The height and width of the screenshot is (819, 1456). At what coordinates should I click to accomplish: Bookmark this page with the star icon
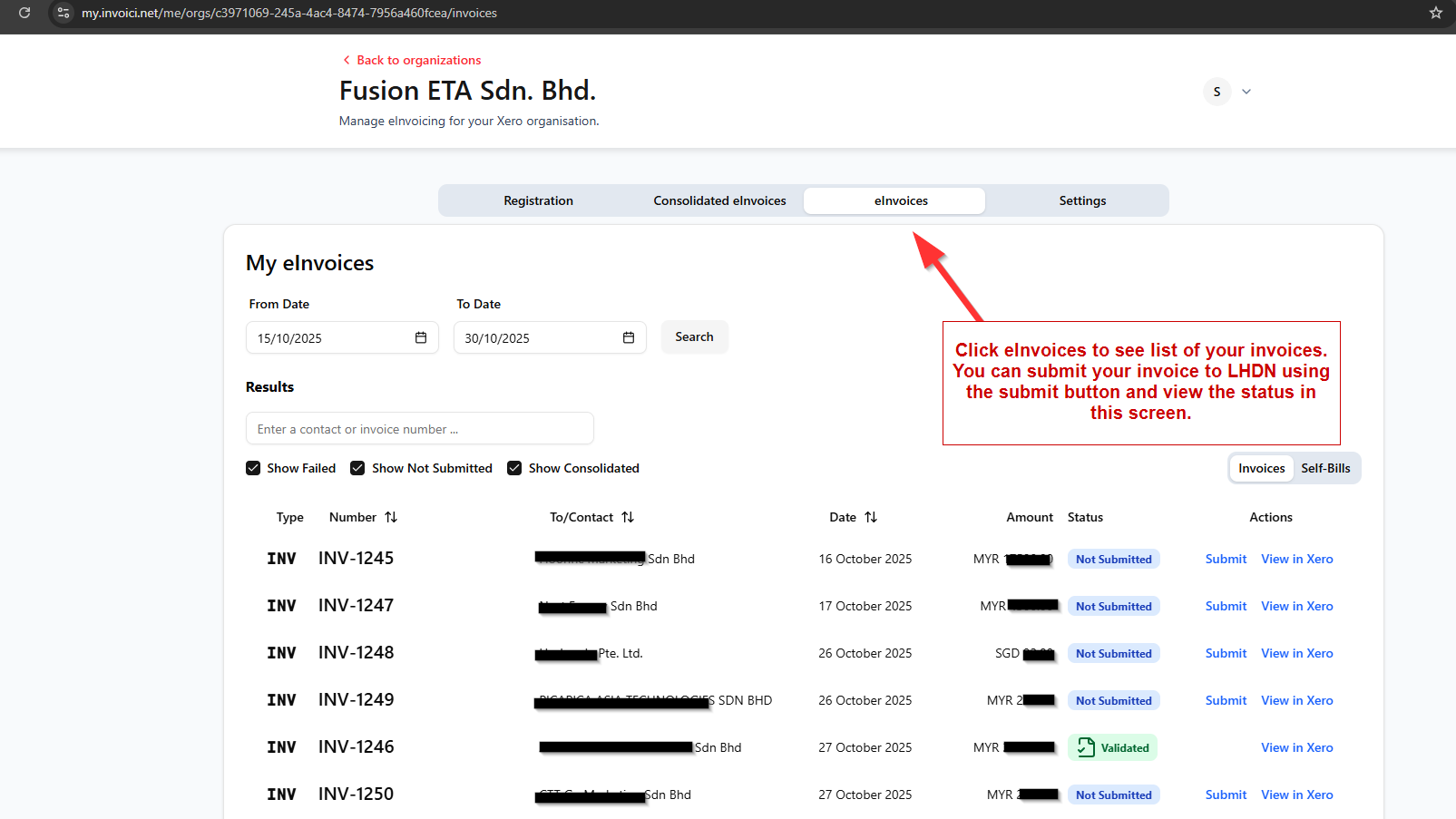point(1435,13)
